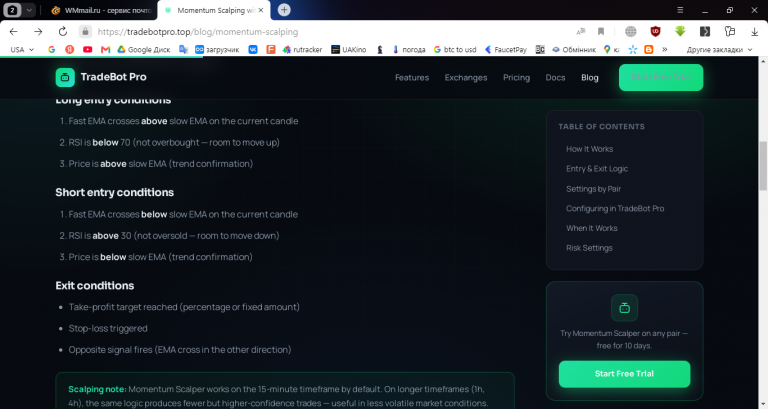The width and height of the screenshot is (768, 409).
Task: Expand the USA bookmarks folder
Action: click(22, 49)
